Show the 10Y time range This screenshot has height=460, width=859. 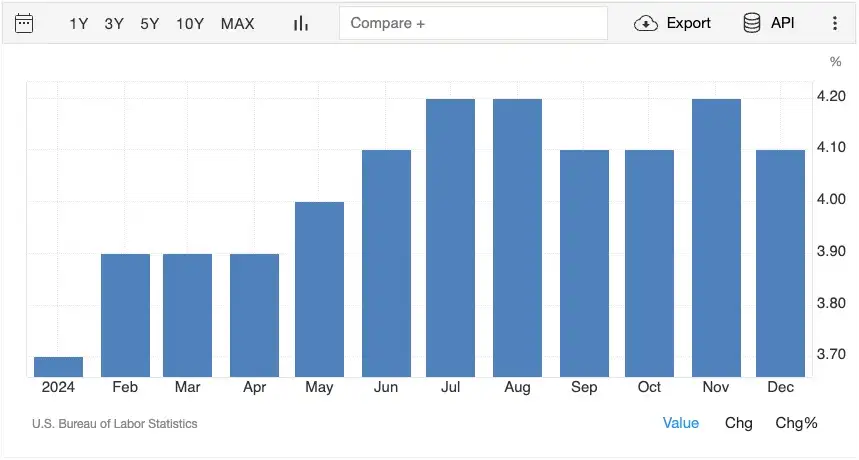pyautogui.click(x=190, y=23)
